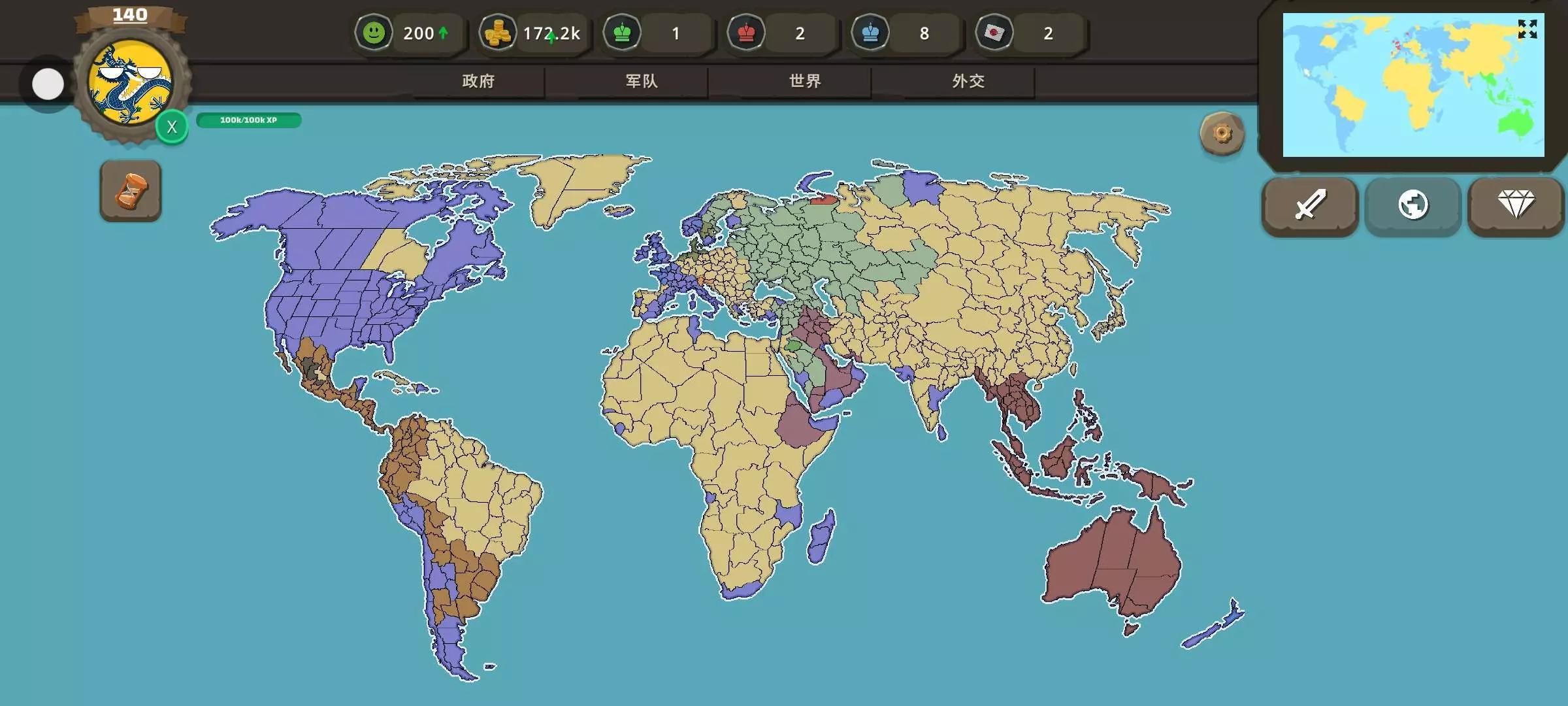1568x706 pixels.
Task: Open the 政府 government tab
Action: pos(478,81)
